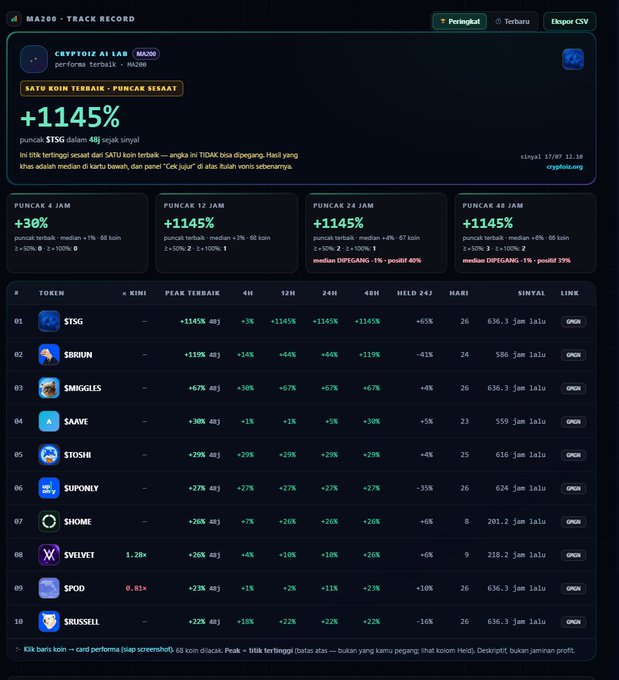Open GMGN link for $RUSSELL

pyautogui.click(x=573, y=622)
